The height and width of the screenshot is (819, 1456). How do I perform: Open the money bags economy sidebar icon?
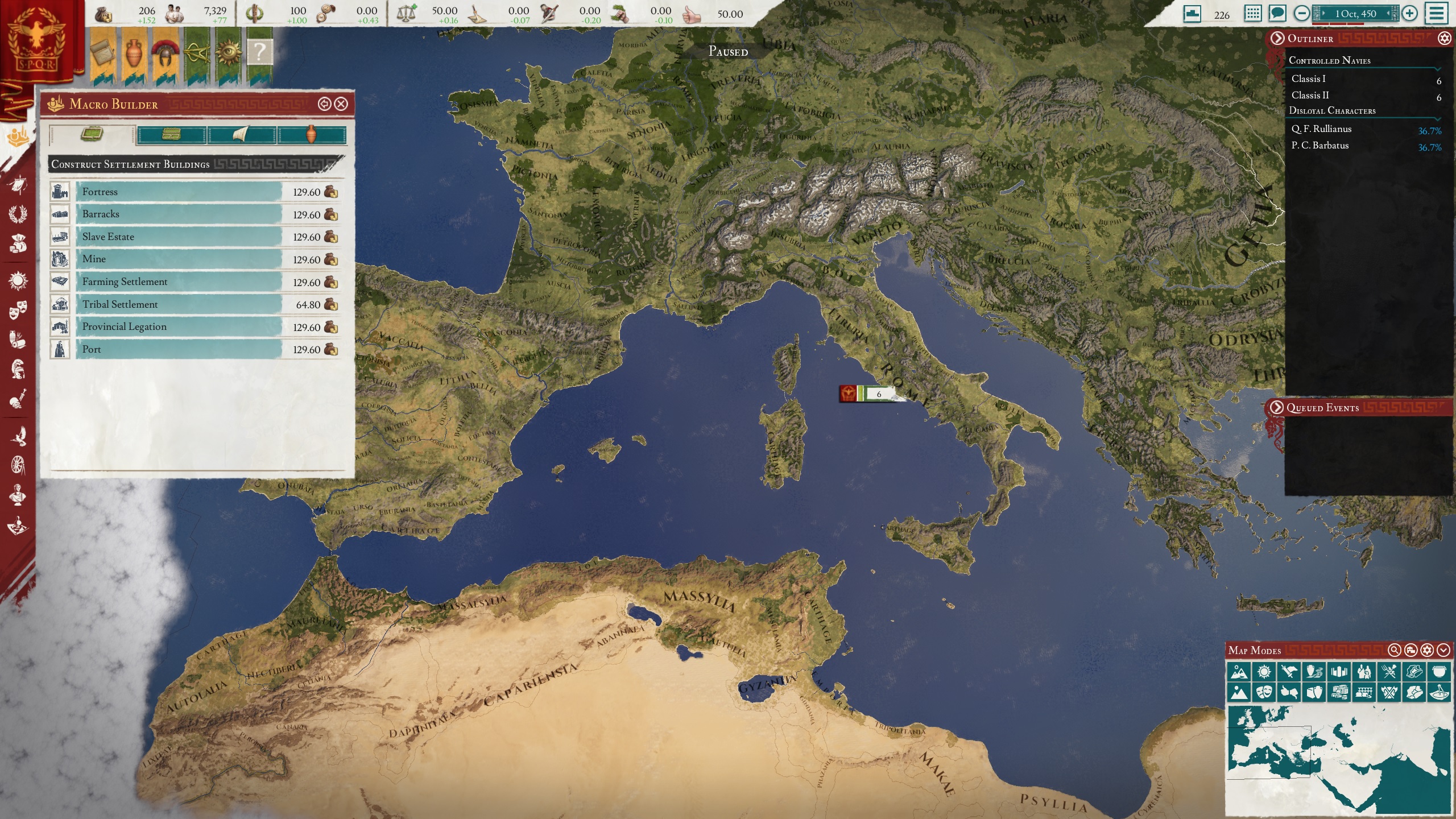(x=18, y=243)
